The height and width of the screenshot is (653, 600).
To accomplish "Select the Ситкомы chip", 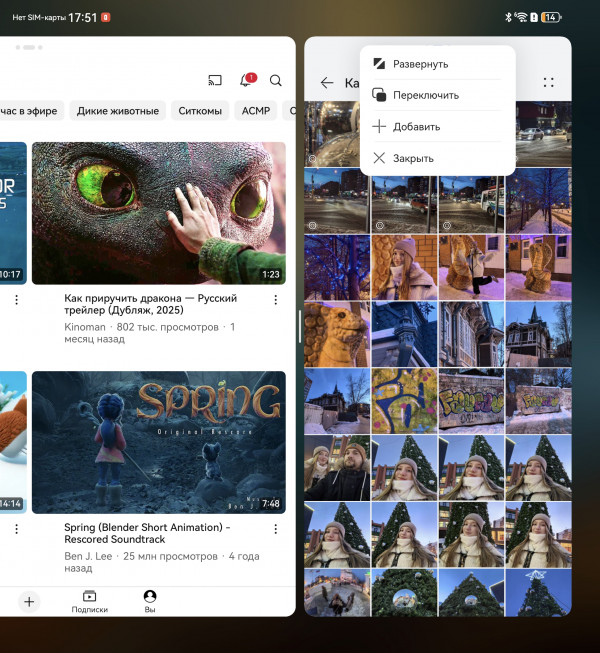I will coord(200,111).
